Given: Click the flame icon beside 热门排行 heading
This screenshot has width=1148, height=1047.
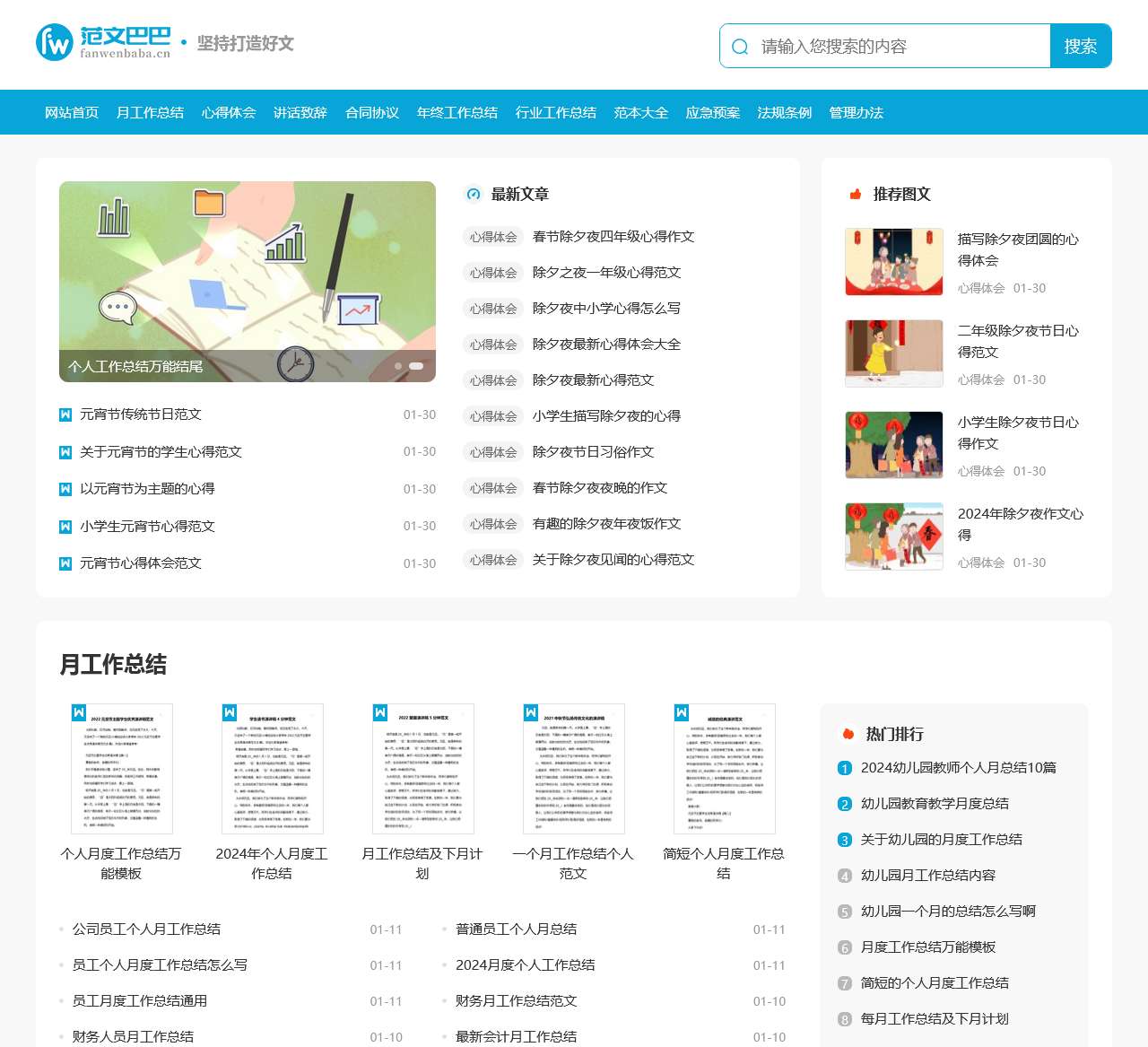Looking at the screenshot, I should coord(847,734).
